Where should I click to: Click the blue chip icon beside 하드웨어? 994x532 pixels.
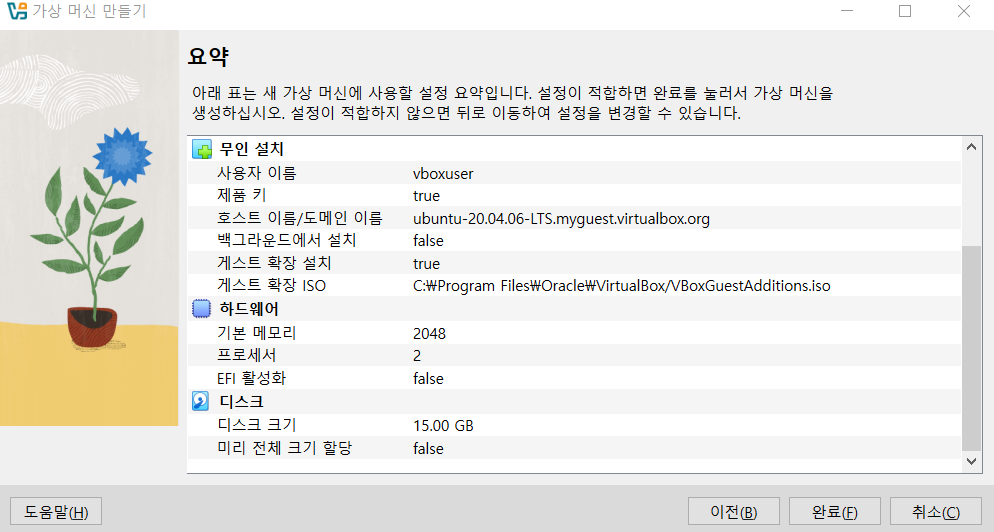(x=201, y=309)
